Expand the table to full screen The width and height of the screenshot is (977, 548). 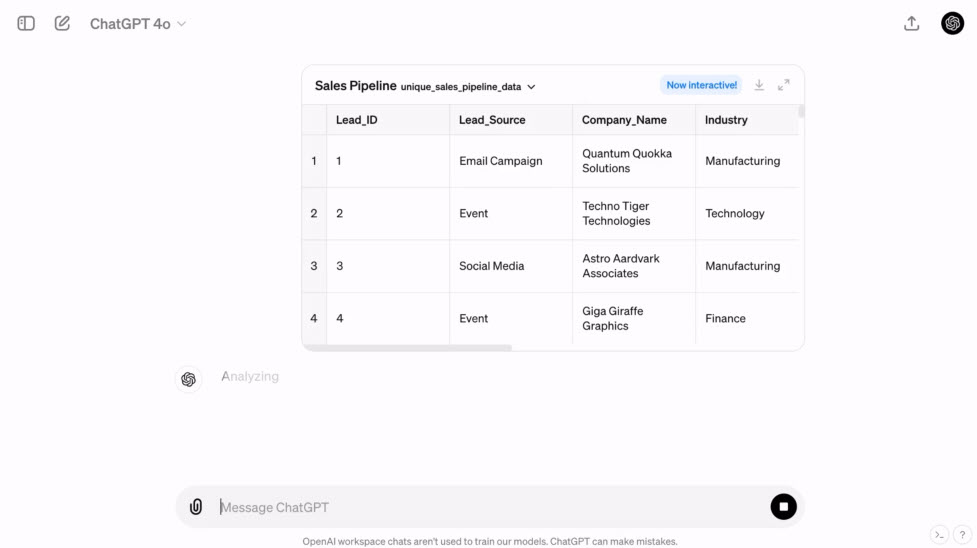(x=783, y=85)
